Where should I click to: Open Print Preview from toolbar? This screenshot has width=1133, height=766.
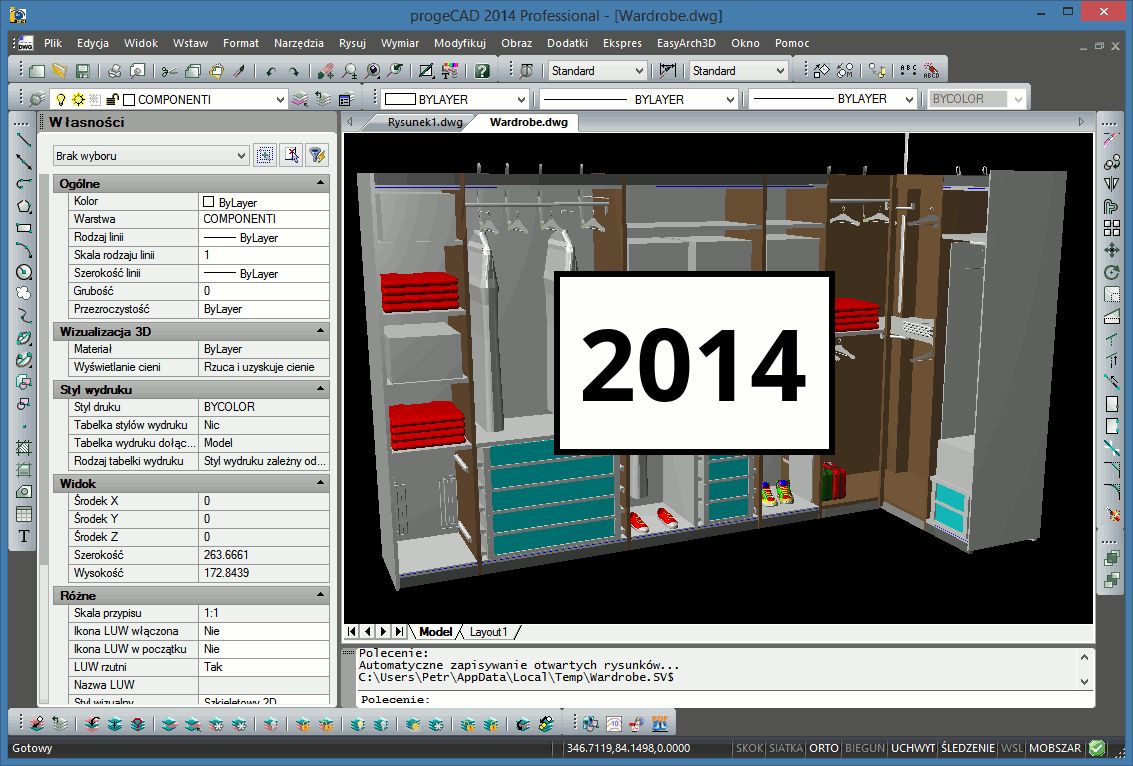(137, 71)
